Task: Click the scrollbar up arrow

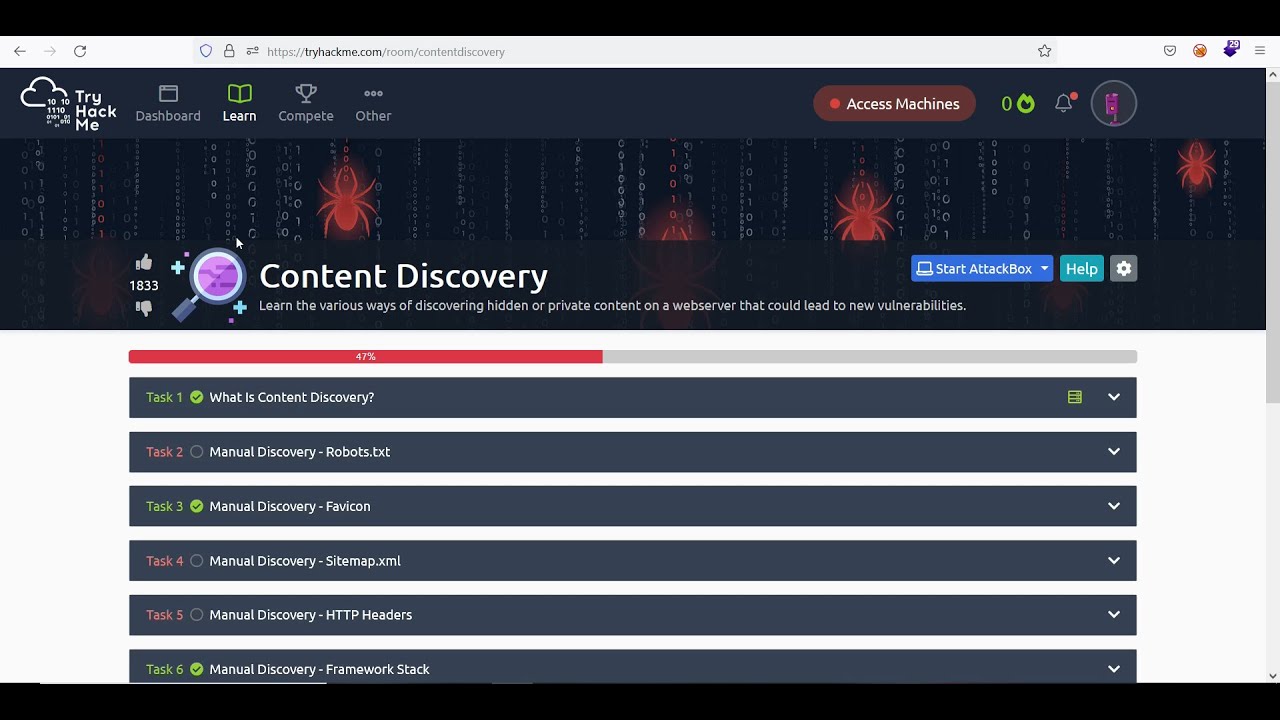Action: [x=1273, y=74]
